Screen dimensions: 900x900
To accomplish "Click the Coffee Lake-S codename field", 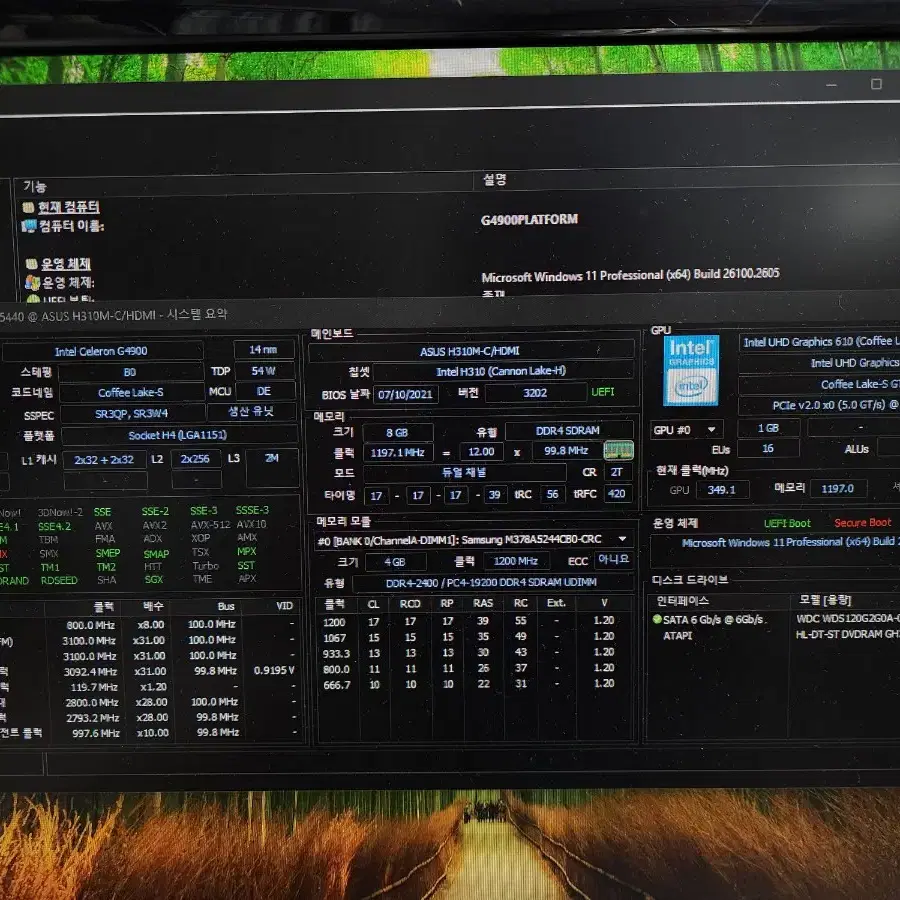I will tap(131, 393).
